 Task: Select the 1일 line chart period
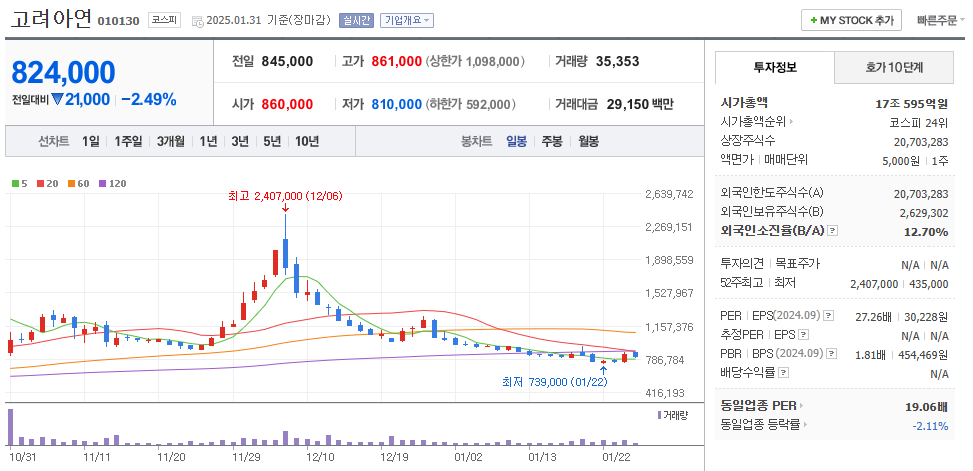pos(91,141)
